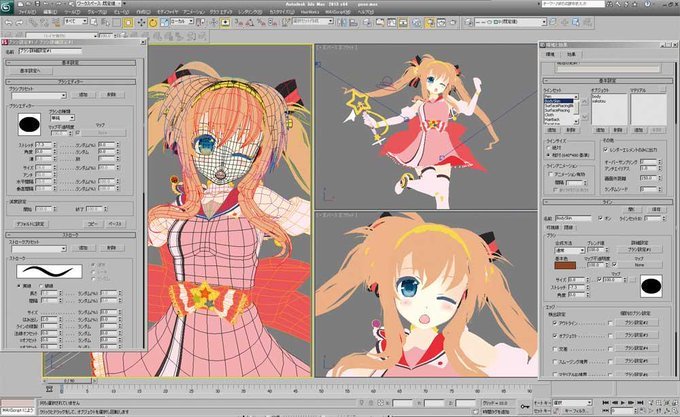
Task: Click the teapot Render Production icon
Action: coord(453,23)
